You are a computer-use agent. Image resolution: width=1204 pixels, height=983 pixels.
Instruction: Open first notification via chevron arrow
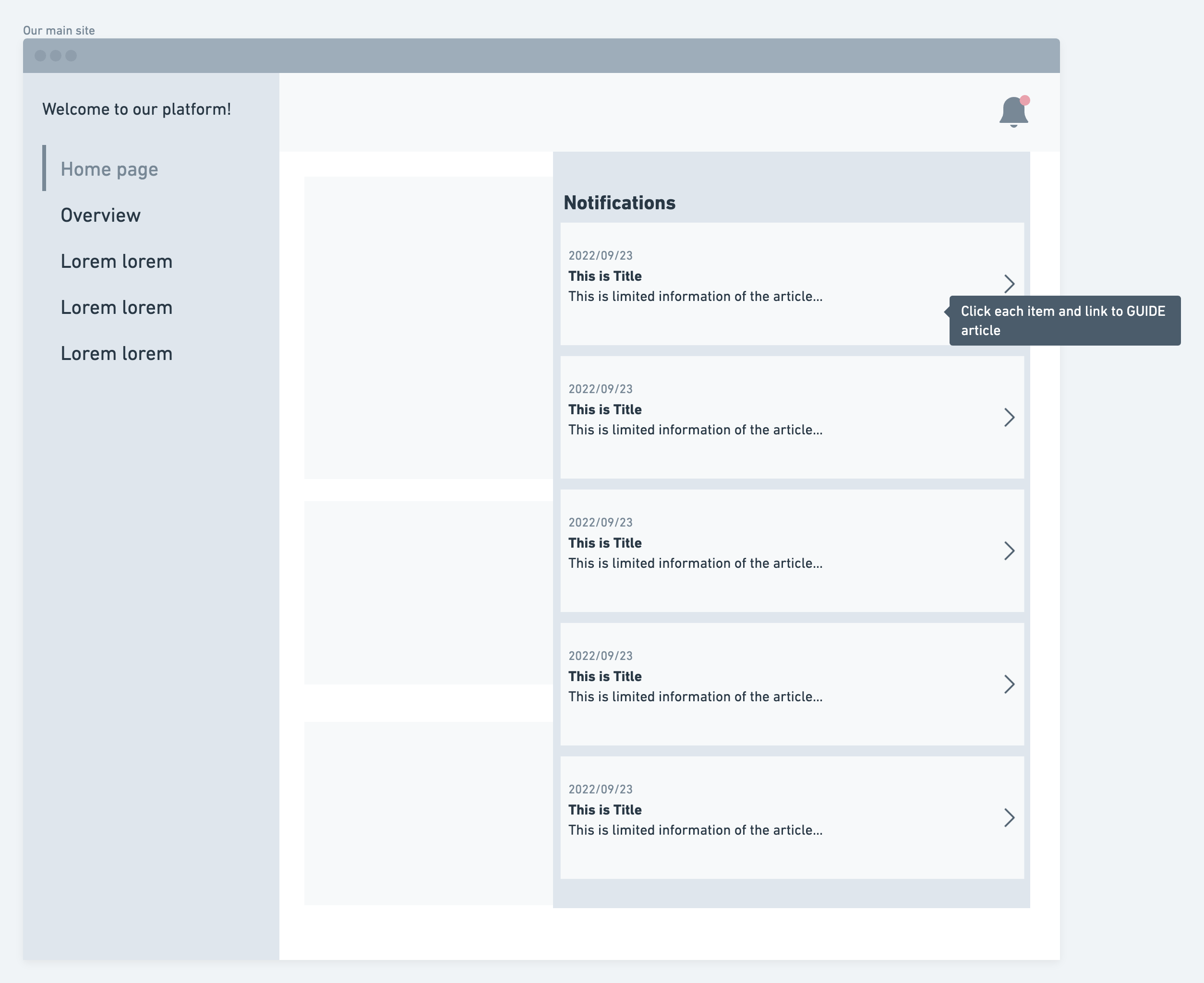pos(1009,284)
